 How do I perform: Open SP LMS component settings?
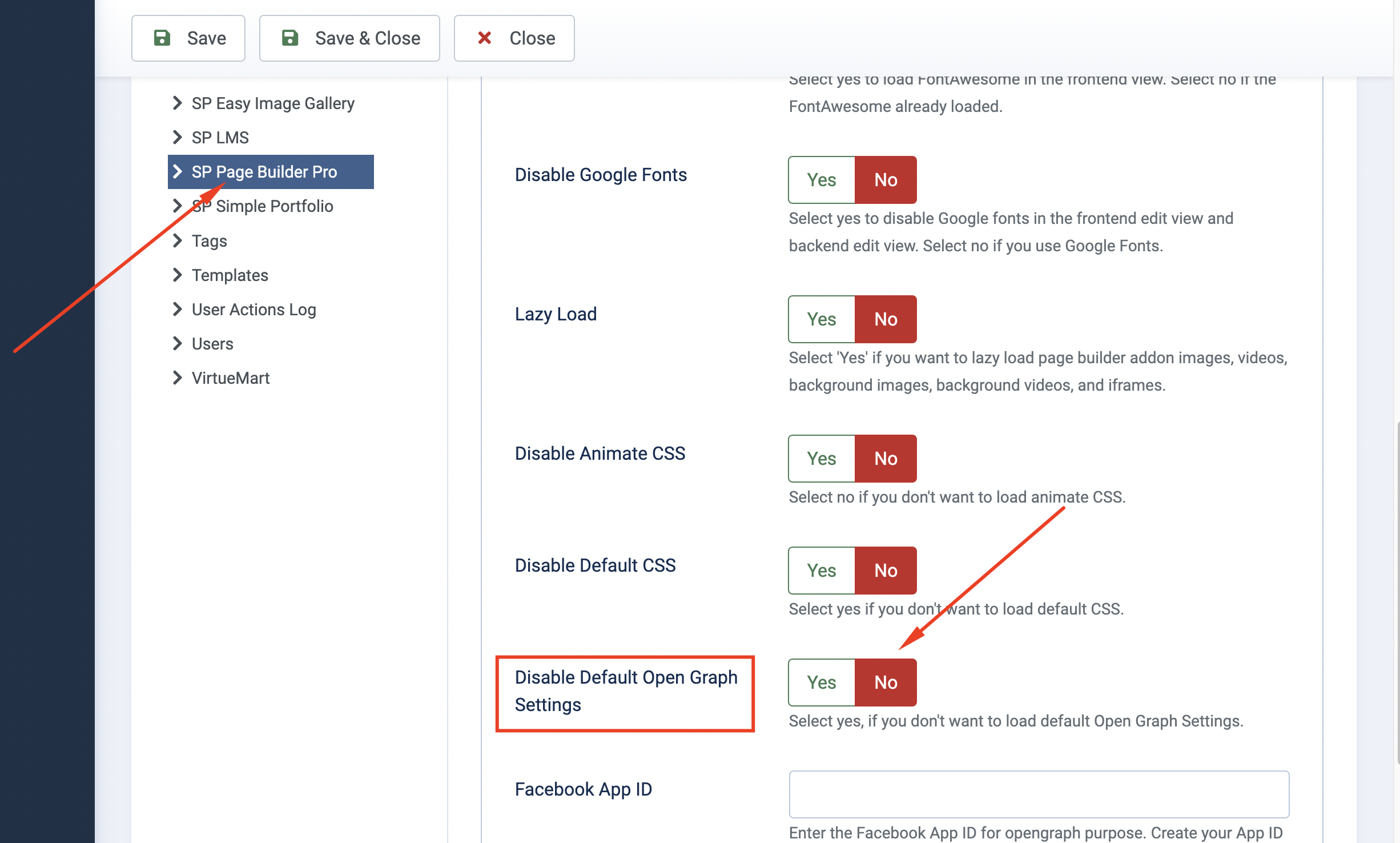[x=220, y=138]
